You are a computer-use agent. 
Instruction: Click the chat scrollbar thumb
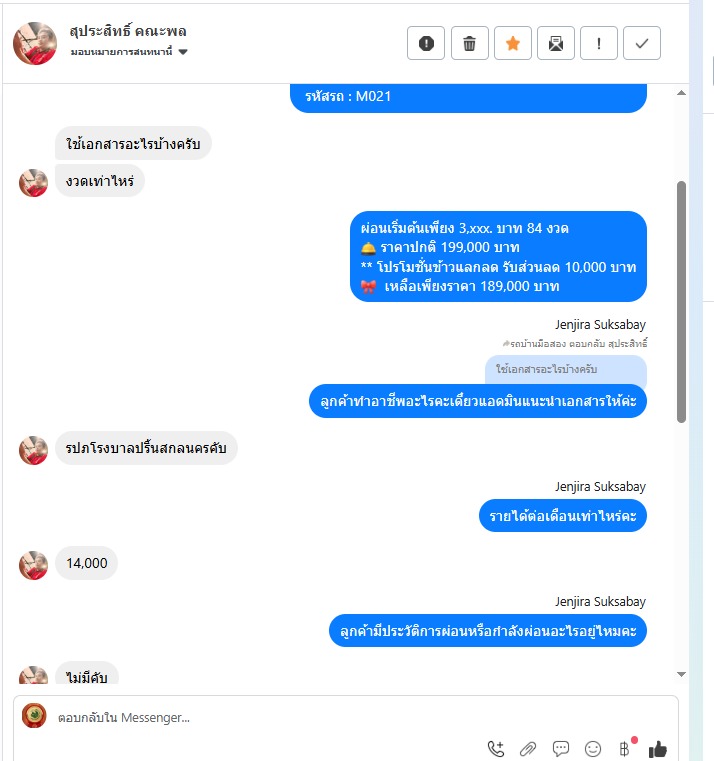tap(681, 302)
